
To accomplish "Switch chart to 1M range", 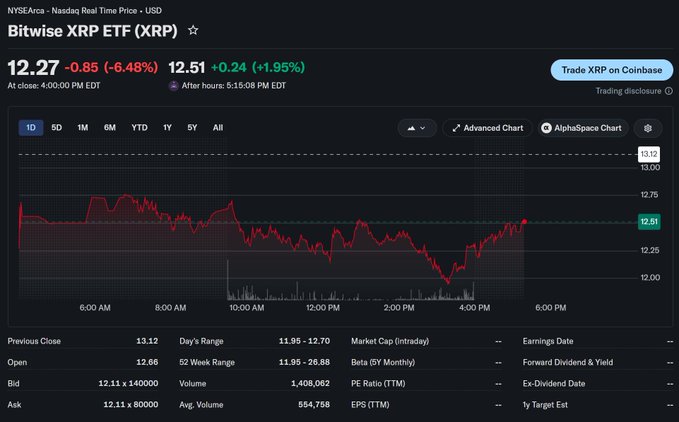I will [x=83, y=128].
